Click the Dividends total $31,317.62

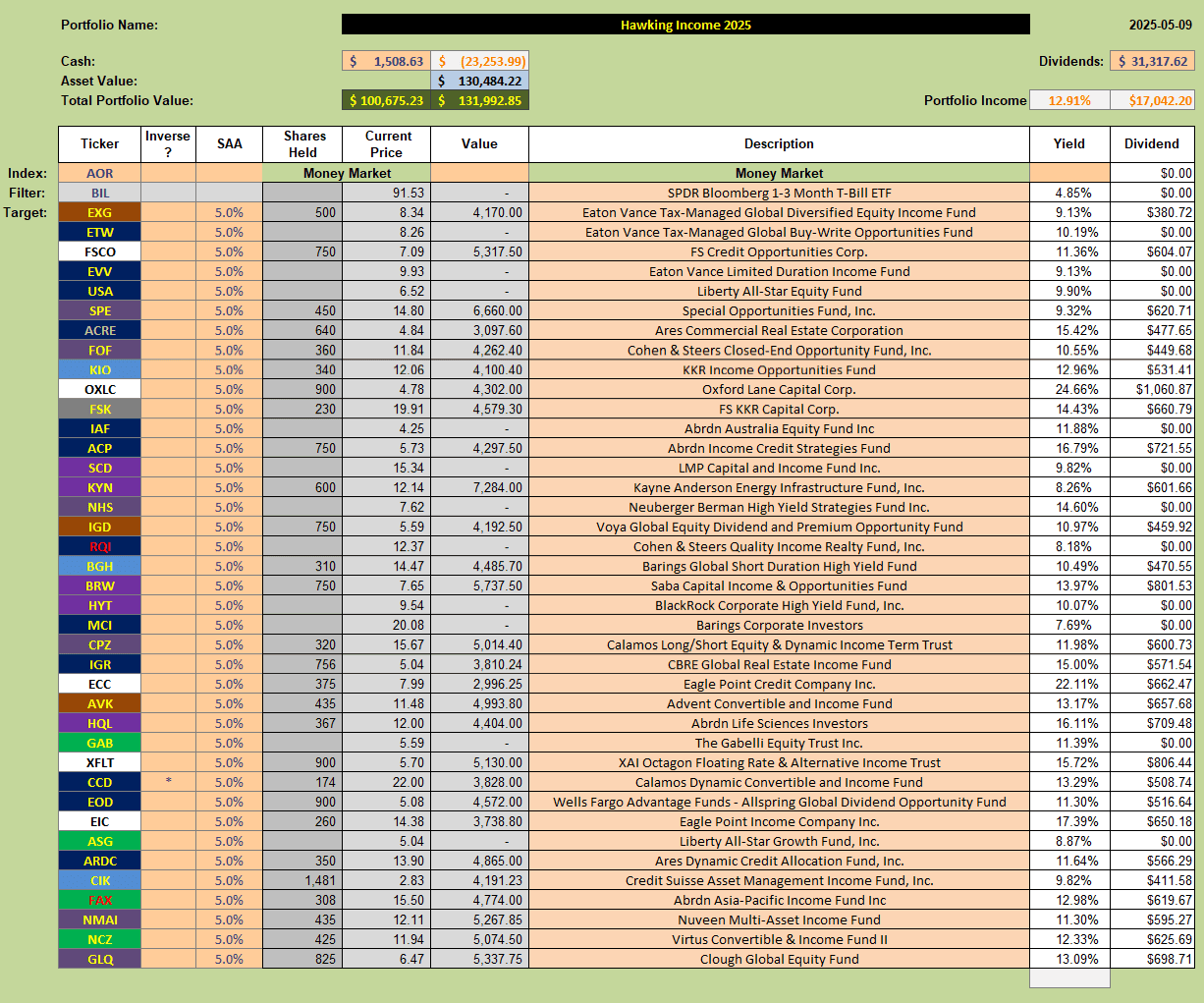pyautogui.click(x=1152, y=61)
